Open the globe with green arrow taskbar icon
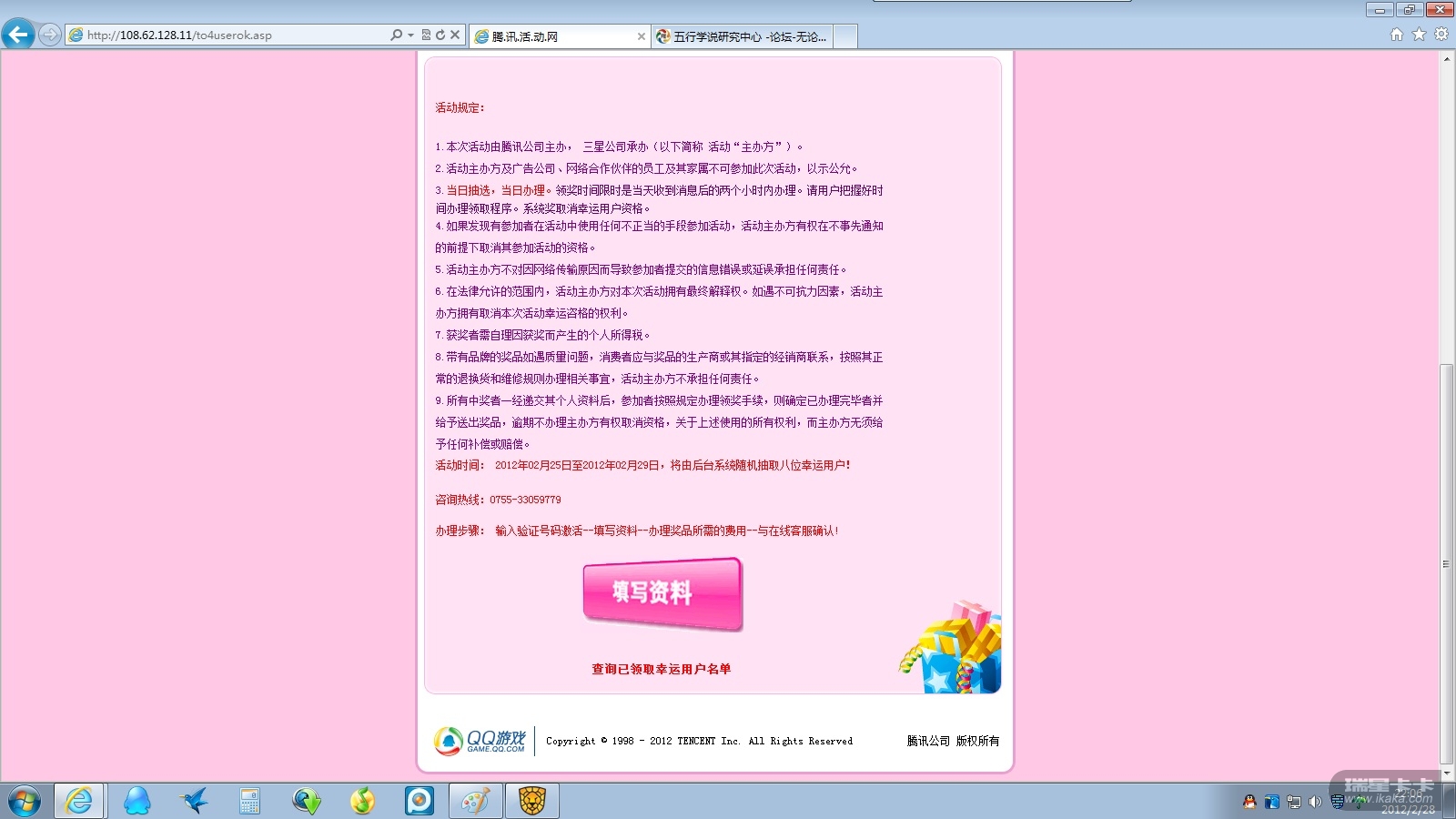Screen dimensions: 1456x819 306,801
